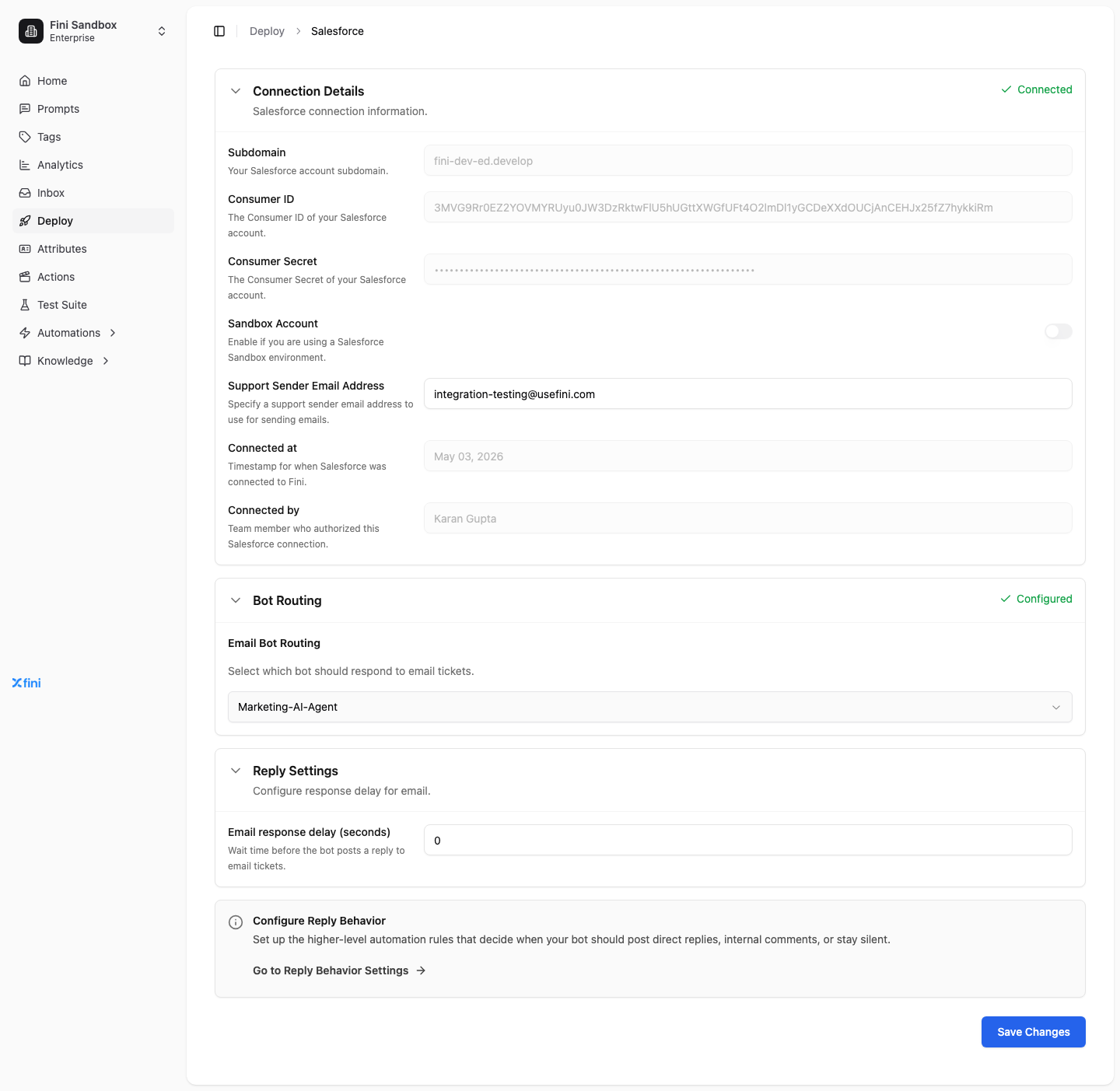The image size is (1120, 1091).
Task: Click the Sandbox Account label
Action: click(x=273, y=323)
